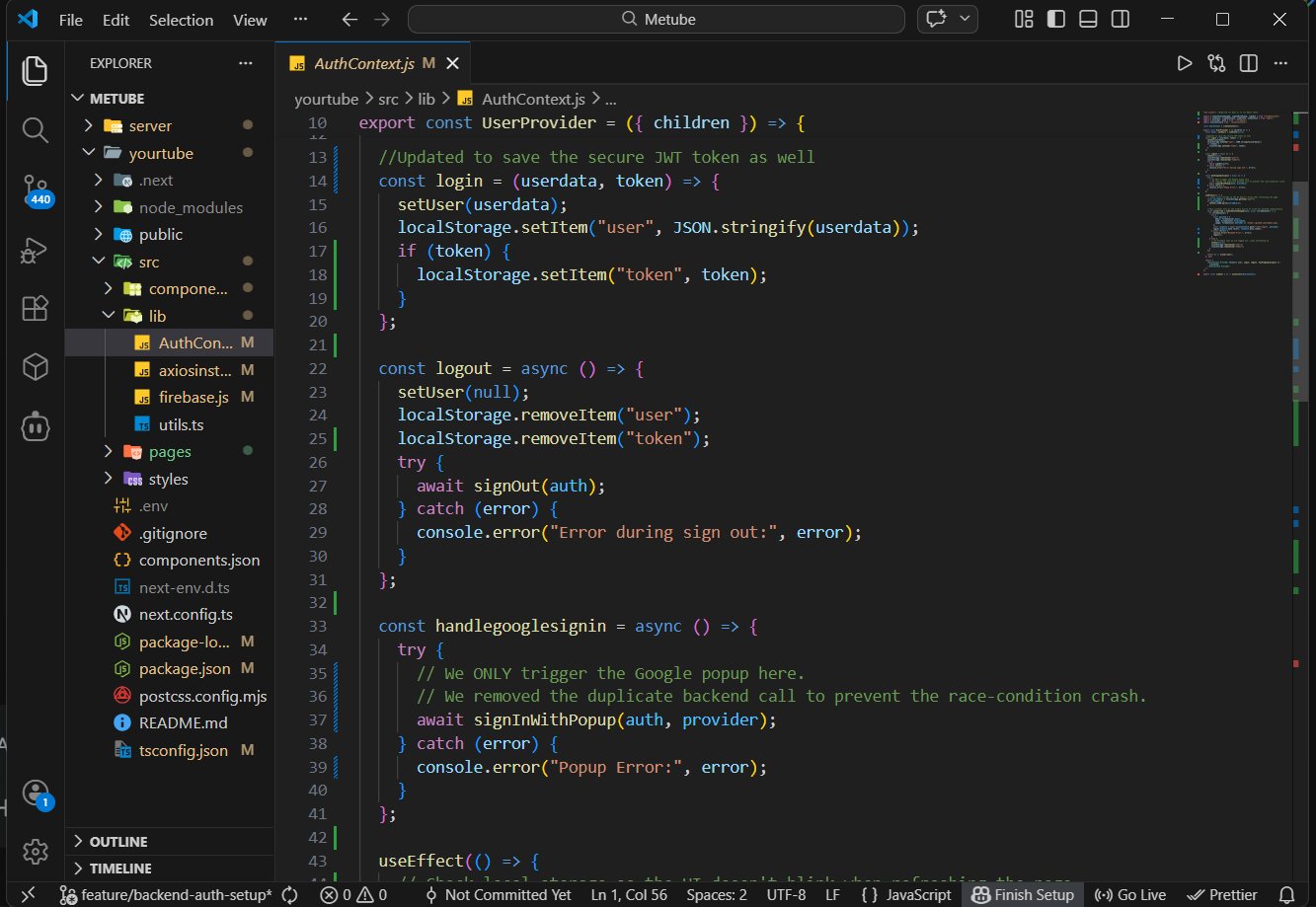Open the Accounts icon in activity bar
Image resolution: width=1316 pixels, height=907 pixels.
click(36, 793)
